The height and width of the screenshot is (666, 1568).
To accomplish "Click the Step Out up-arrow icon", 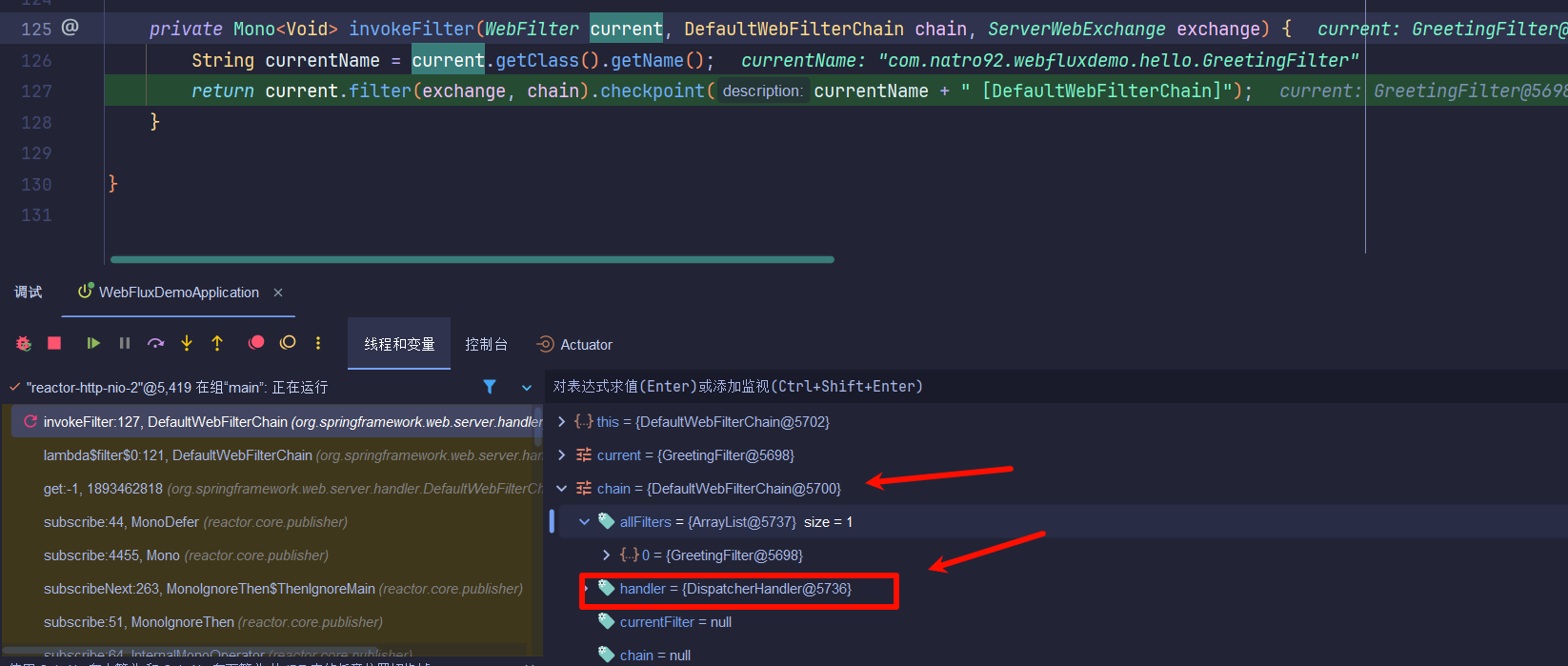I will [x=217, y=343].
